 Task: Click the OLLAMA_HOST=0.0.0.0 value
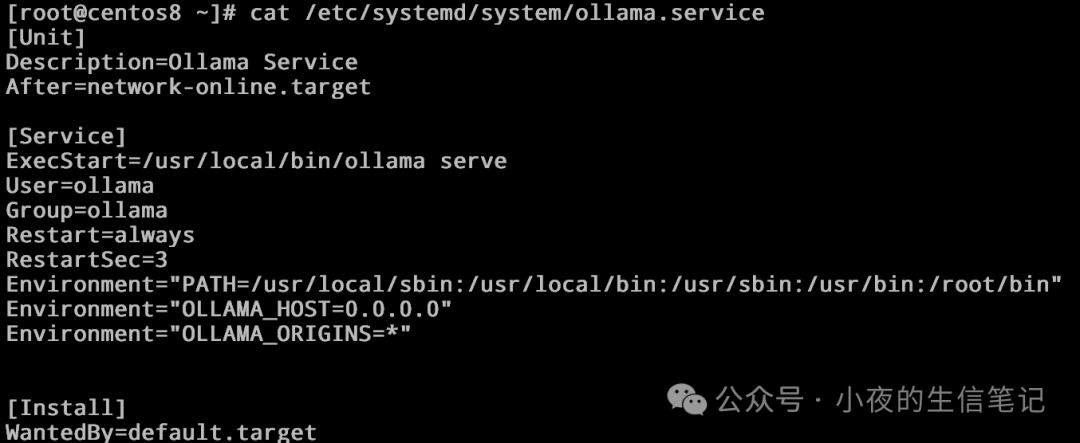[310, 309]
